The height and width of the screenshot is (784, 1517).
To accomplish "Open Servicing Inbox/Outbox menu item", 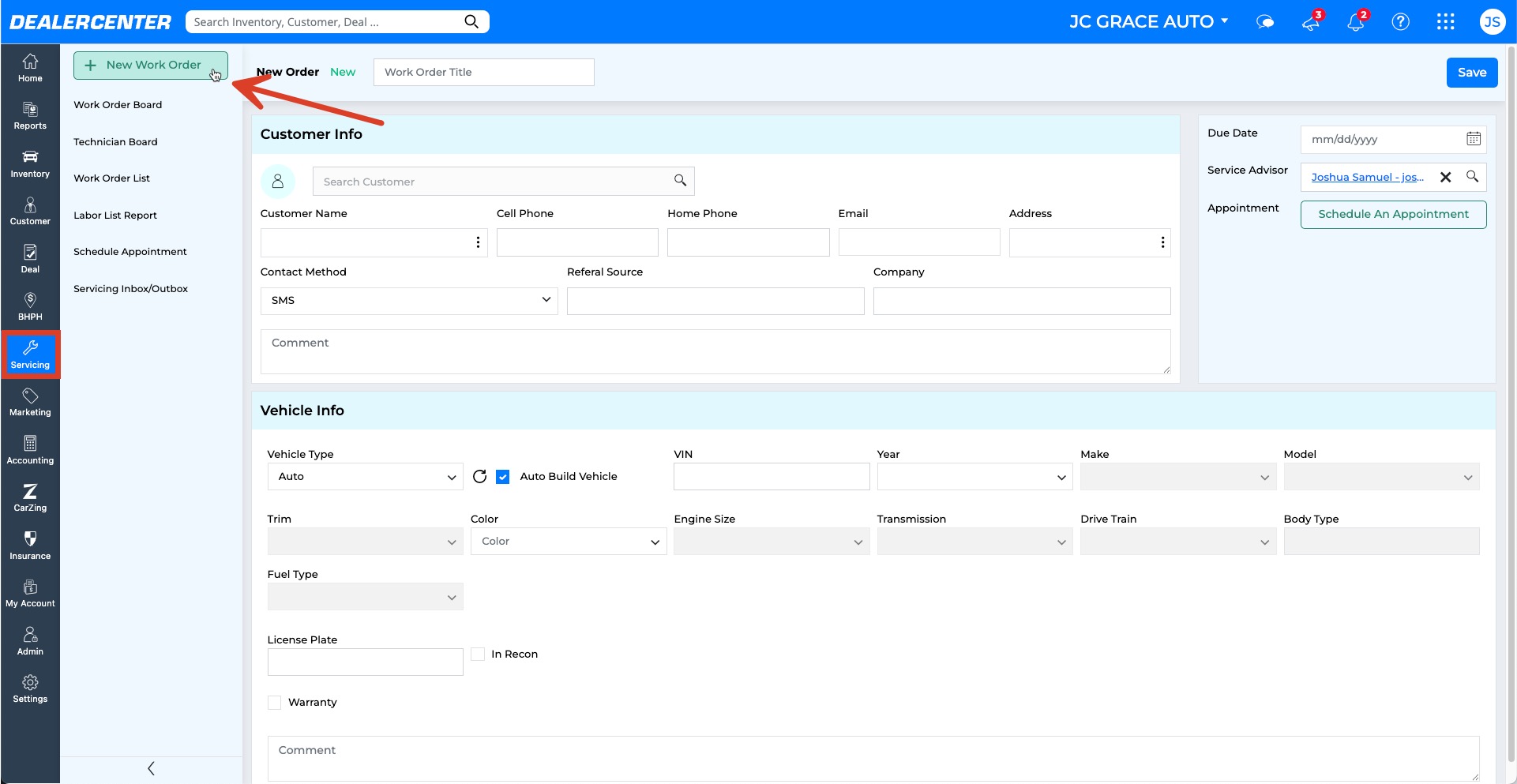I will pyautogui.click(x=130, y=289).
